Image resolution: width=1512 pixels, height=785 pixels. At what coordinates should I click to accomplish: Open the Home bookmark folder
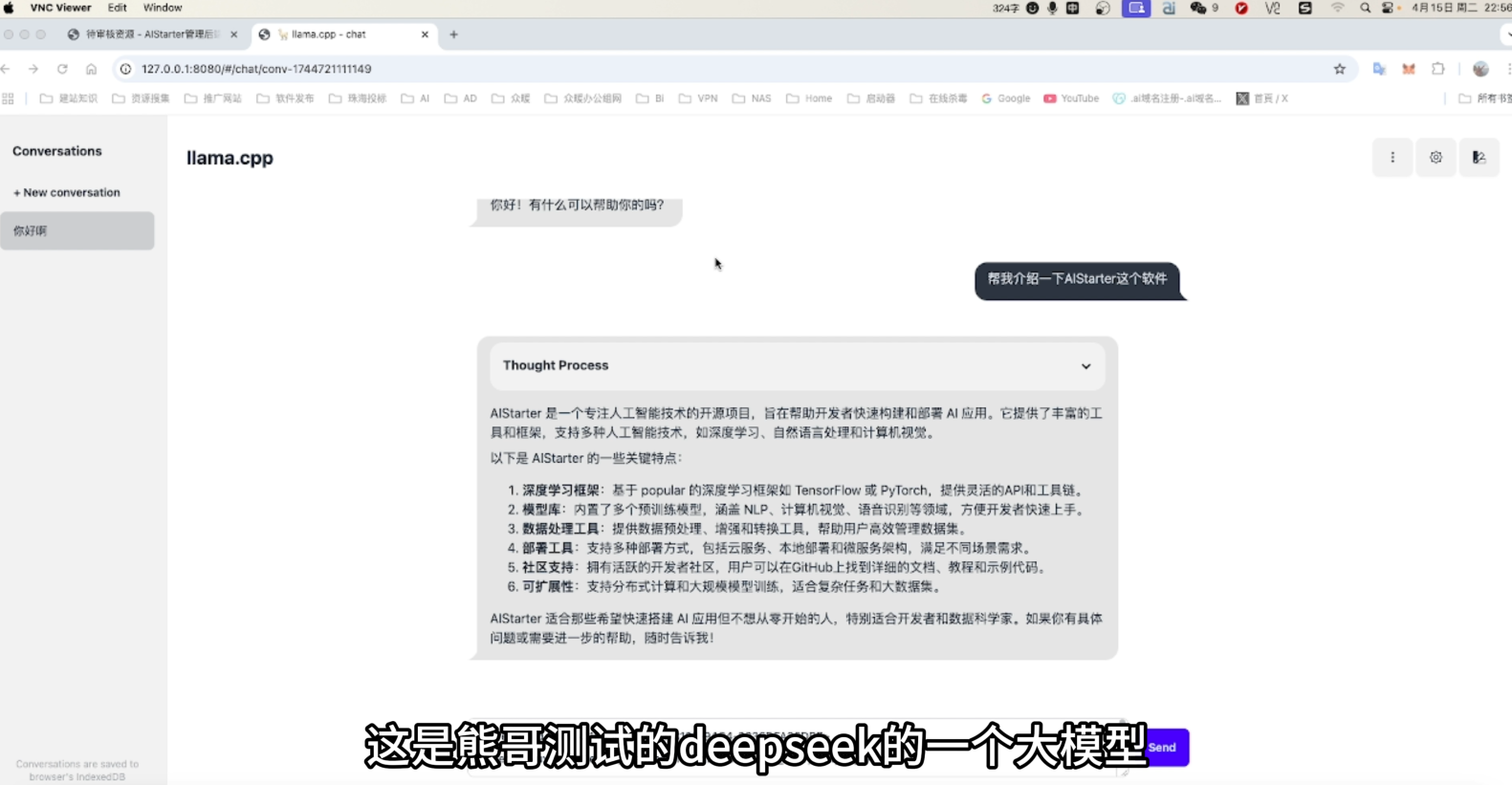pos(809,98)
